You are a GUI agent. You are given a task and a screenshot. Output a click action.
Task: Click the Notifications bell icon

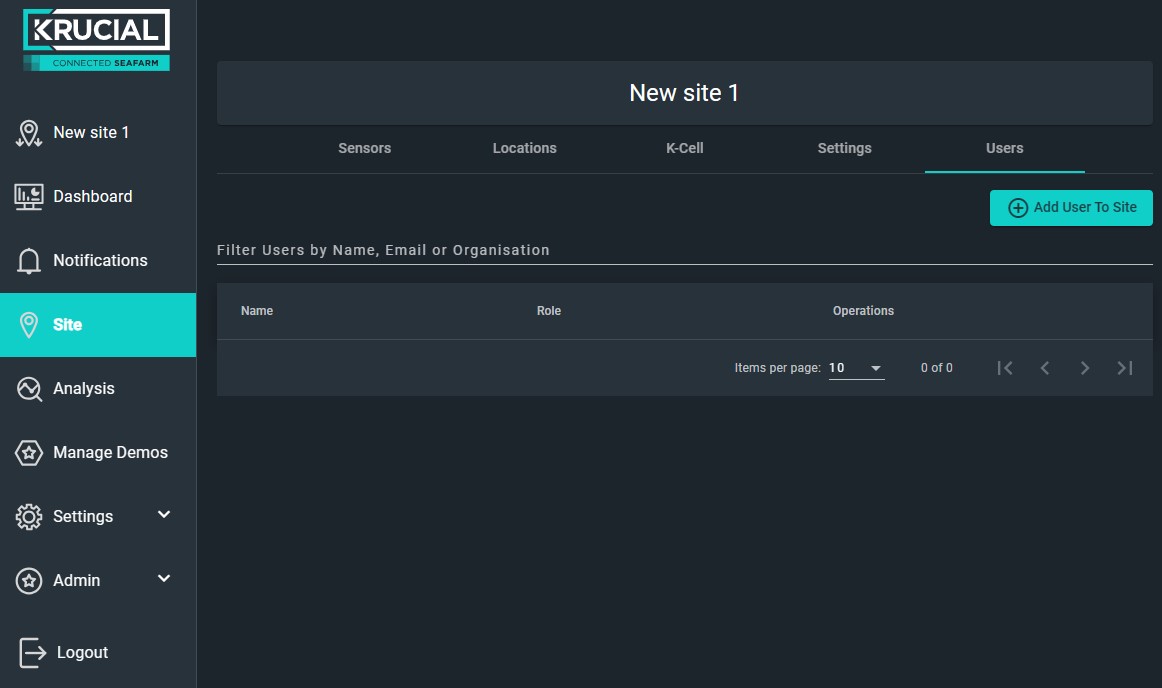pos(29,261)
